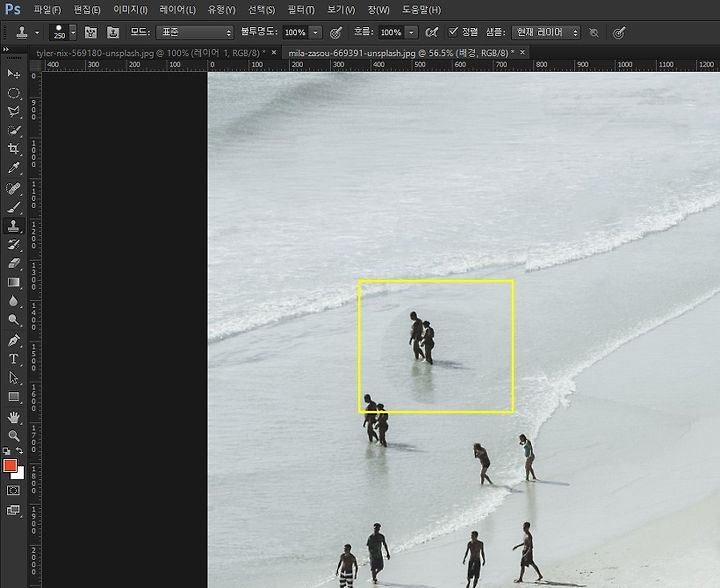Select the Eyedropper tool
Screen dimensions: 720x588
[x=14, y=168]
